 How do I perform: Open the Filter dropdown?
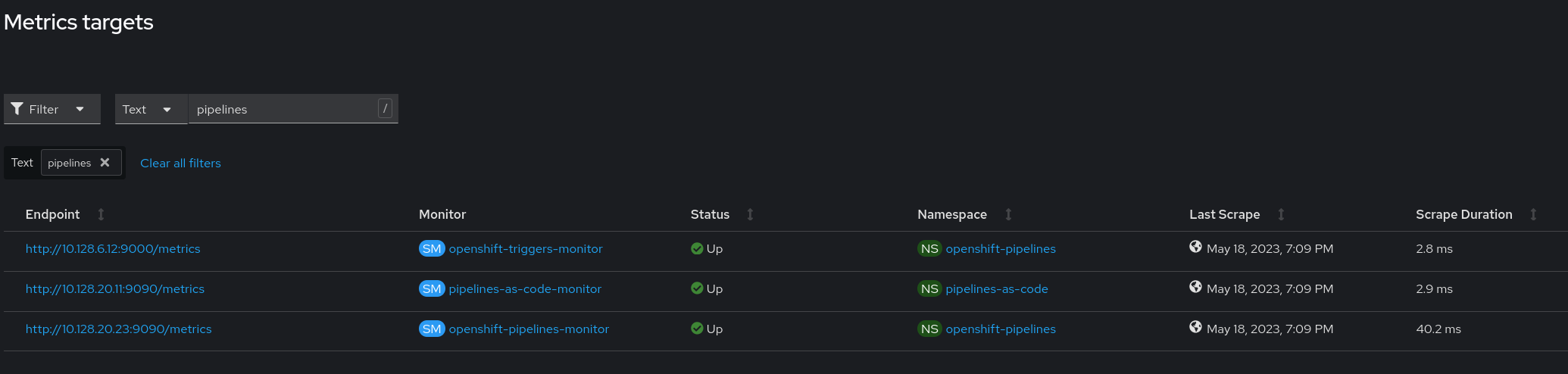point(52,109)
